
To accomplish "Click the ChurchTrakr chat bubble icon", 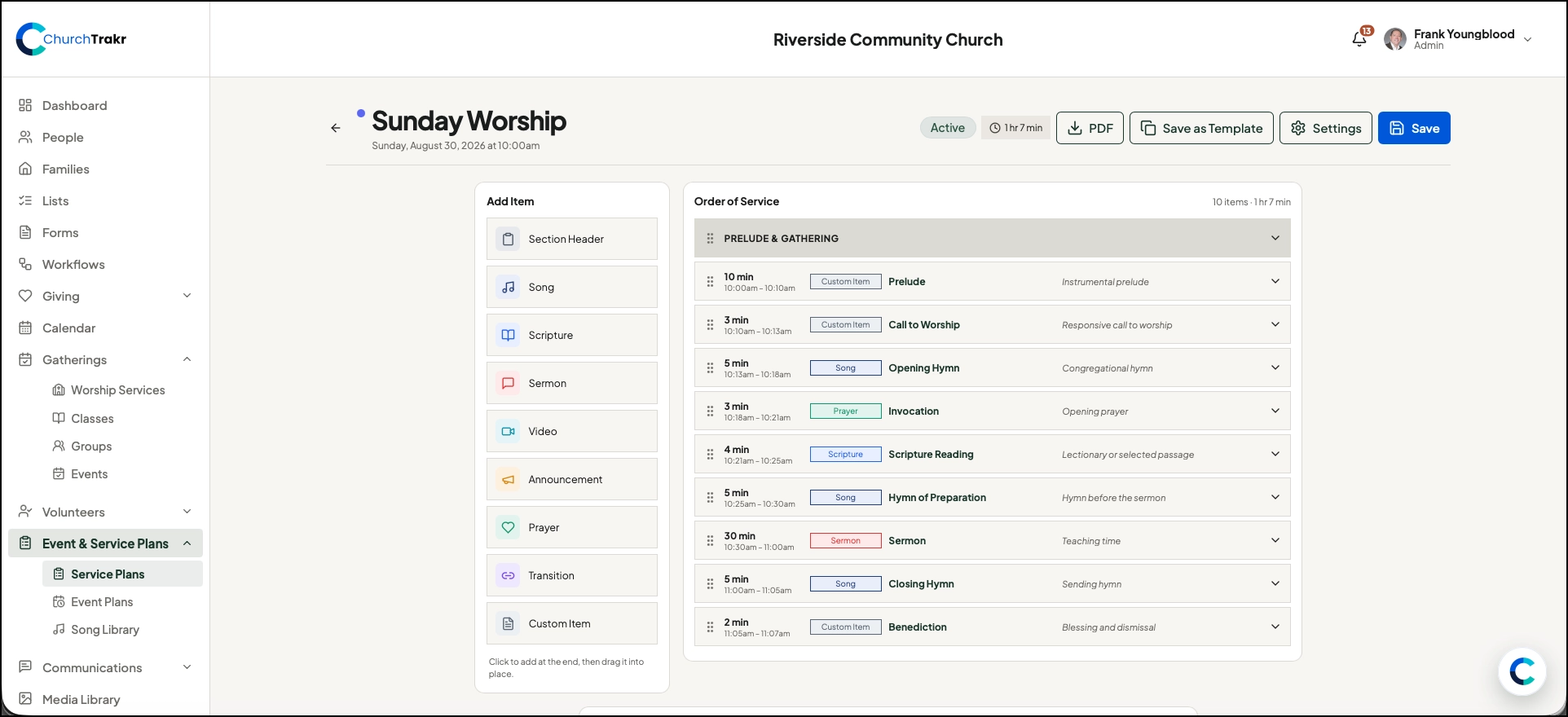I will click(x=1522, y=671).
